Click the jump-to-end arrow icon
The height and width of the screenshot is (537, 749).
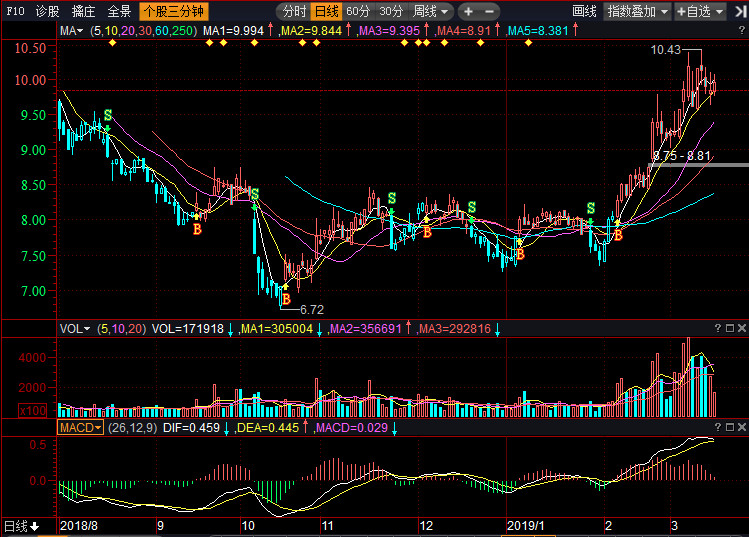coord(740,11)
